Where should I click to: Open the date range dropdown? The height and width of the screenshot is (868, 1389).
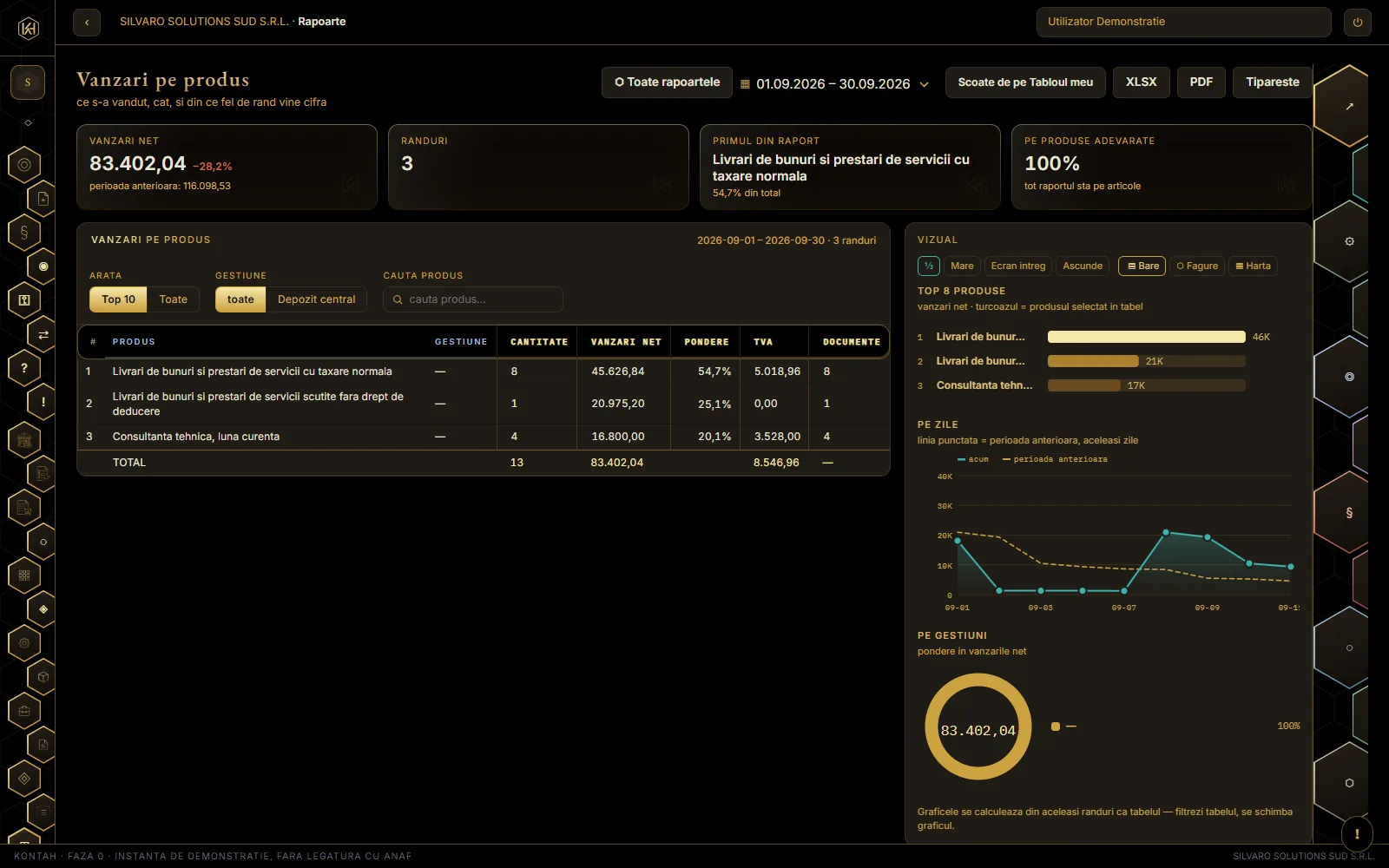tap(834, 84)
